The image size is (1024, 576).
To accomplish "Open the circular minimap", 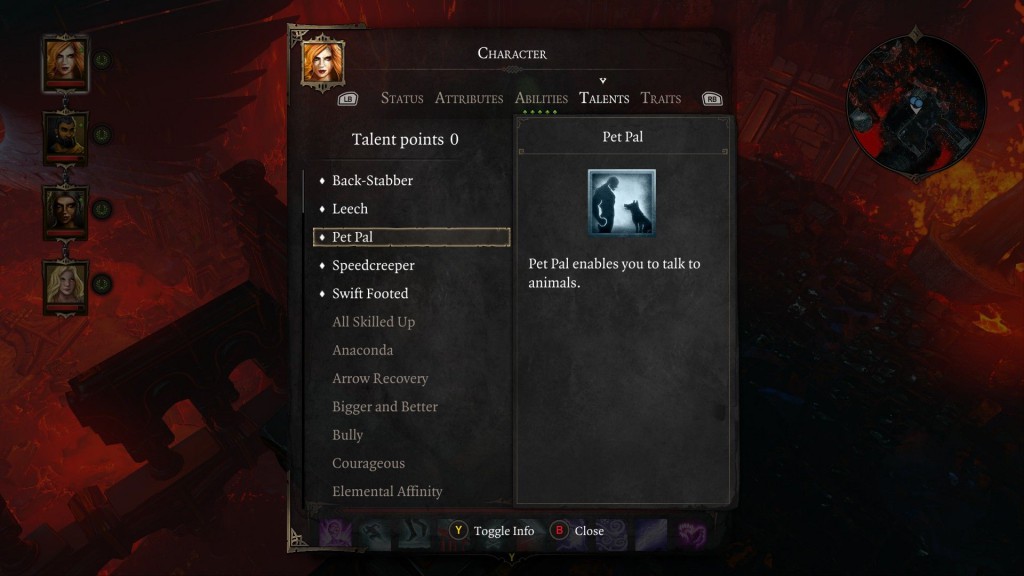I will (x=916, y=106).
